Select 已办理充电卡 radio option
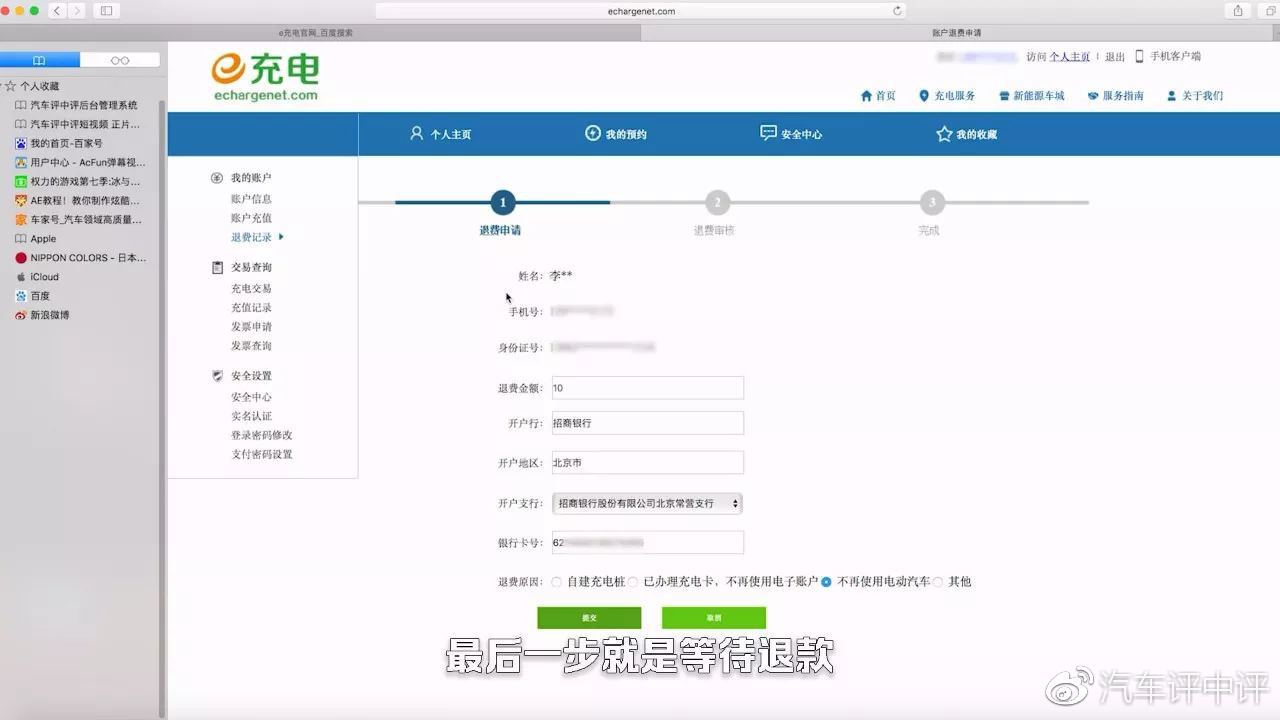 pyautogui.click(x=634, y=582)
